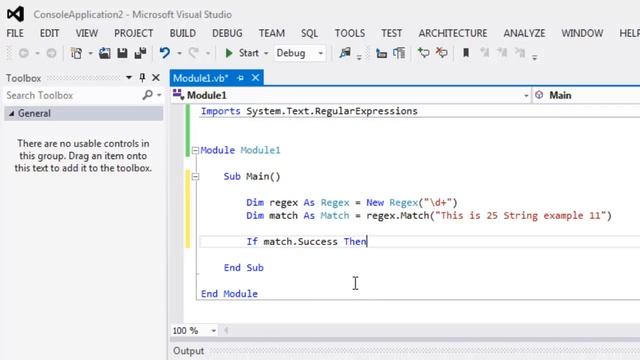
Task: Click the Navigate Backward toolbar icon
Action: [x=24, y=53]
